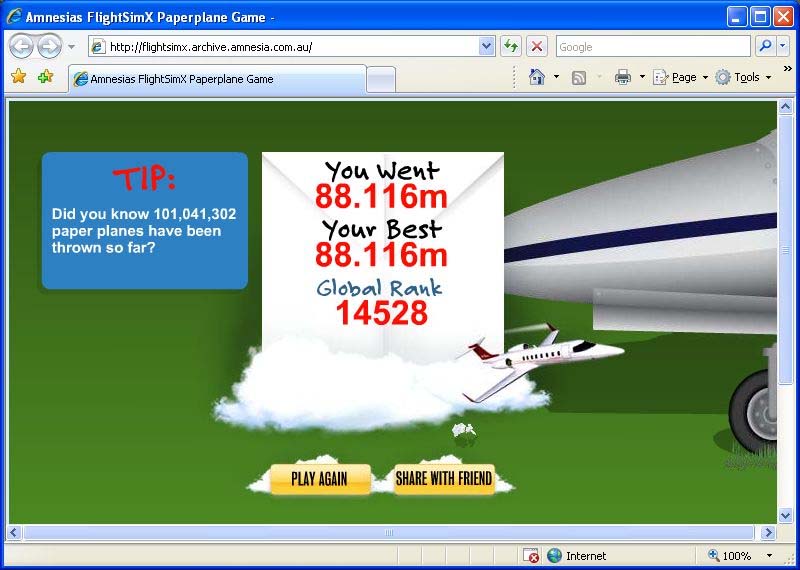This screenshot has width=800, height=570.
Task: Click the Internet Explorer icon in title bar
Action: [x=14, y=17]
